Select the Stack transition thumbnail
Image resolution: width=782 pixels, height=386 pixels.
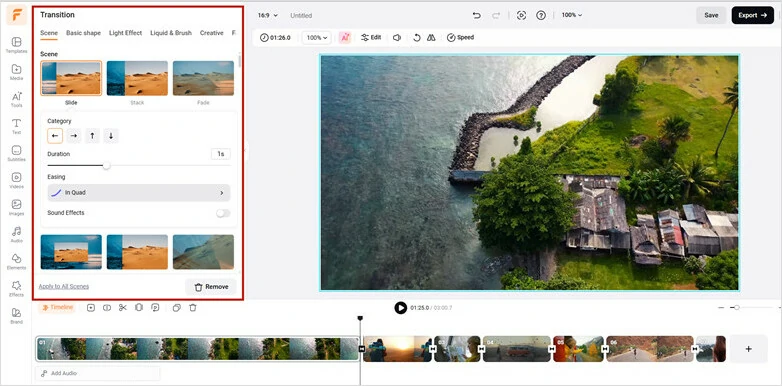(x=137, y=78)
